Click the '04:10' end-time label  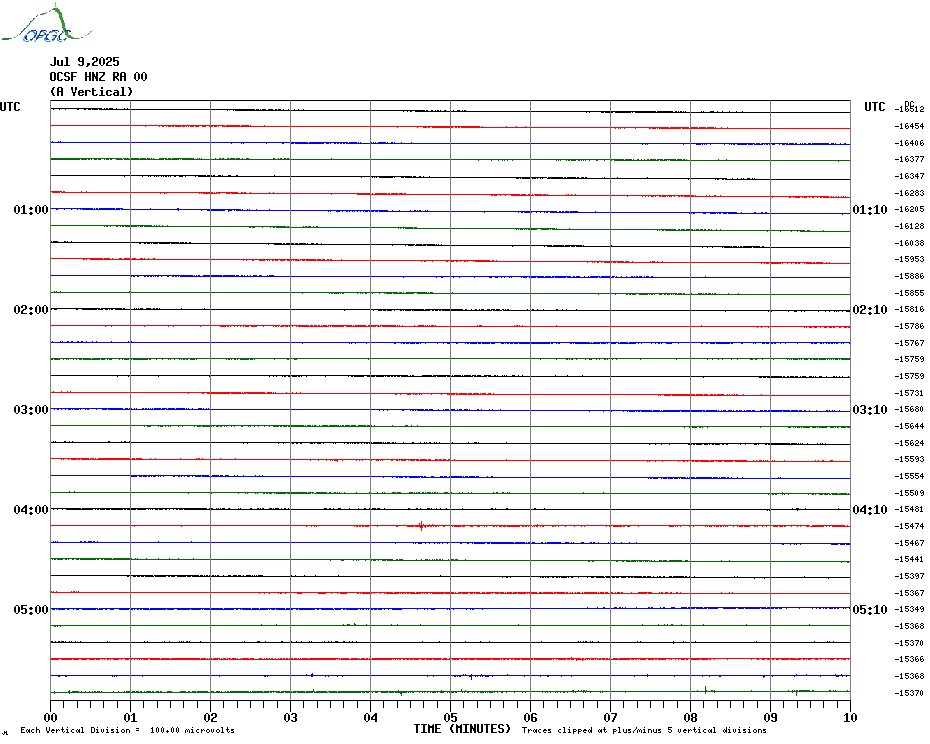[870, 510]
